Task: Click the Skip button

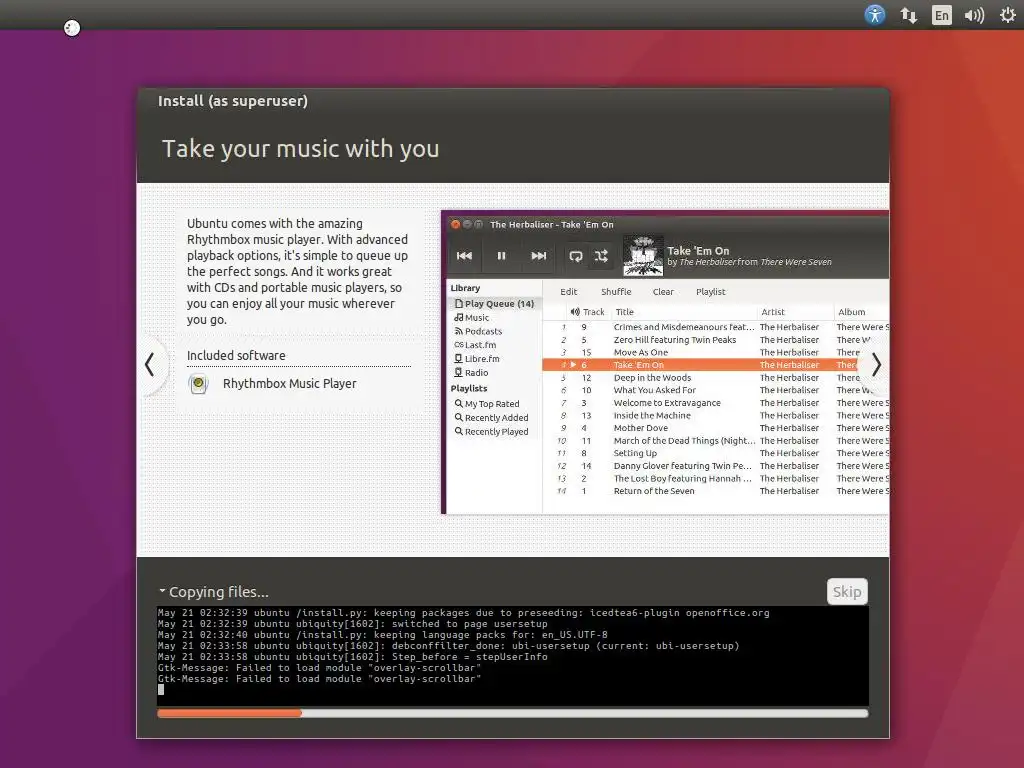Action: coord(847,592)
